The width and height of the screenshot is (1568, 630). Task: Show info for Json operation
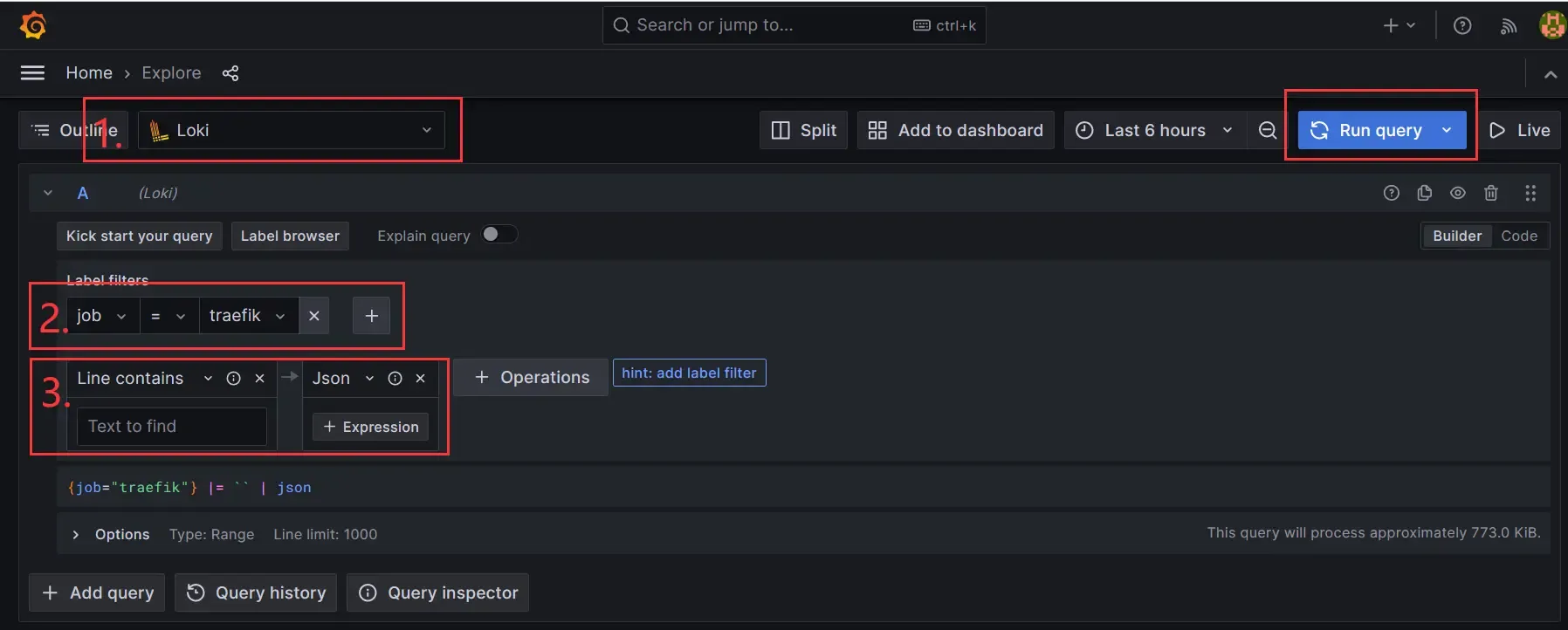(x=395, y=379)
